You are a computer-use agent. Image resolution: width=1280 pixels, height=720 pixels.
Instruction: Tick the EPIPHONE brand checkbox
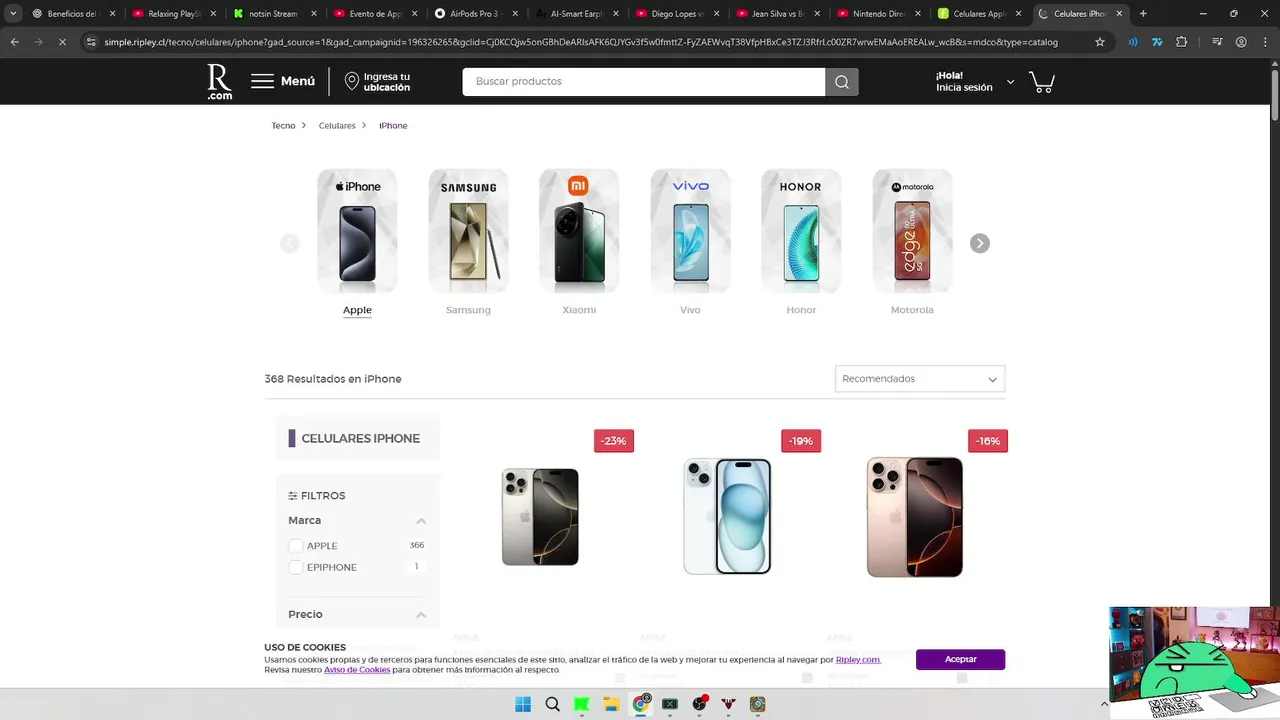(296, 567)
